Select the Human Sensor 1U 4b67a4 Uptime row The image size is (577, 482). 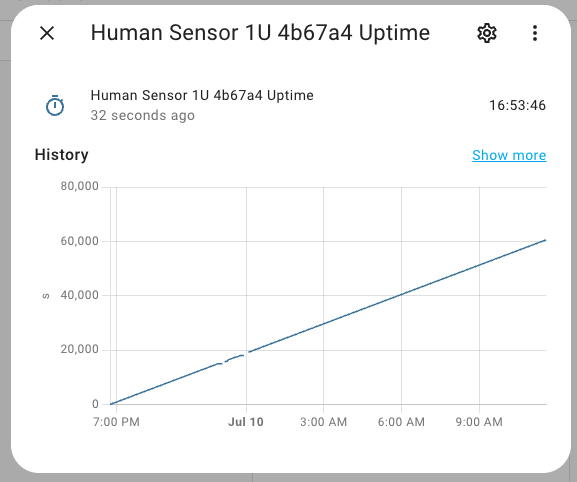pos(291,106)
